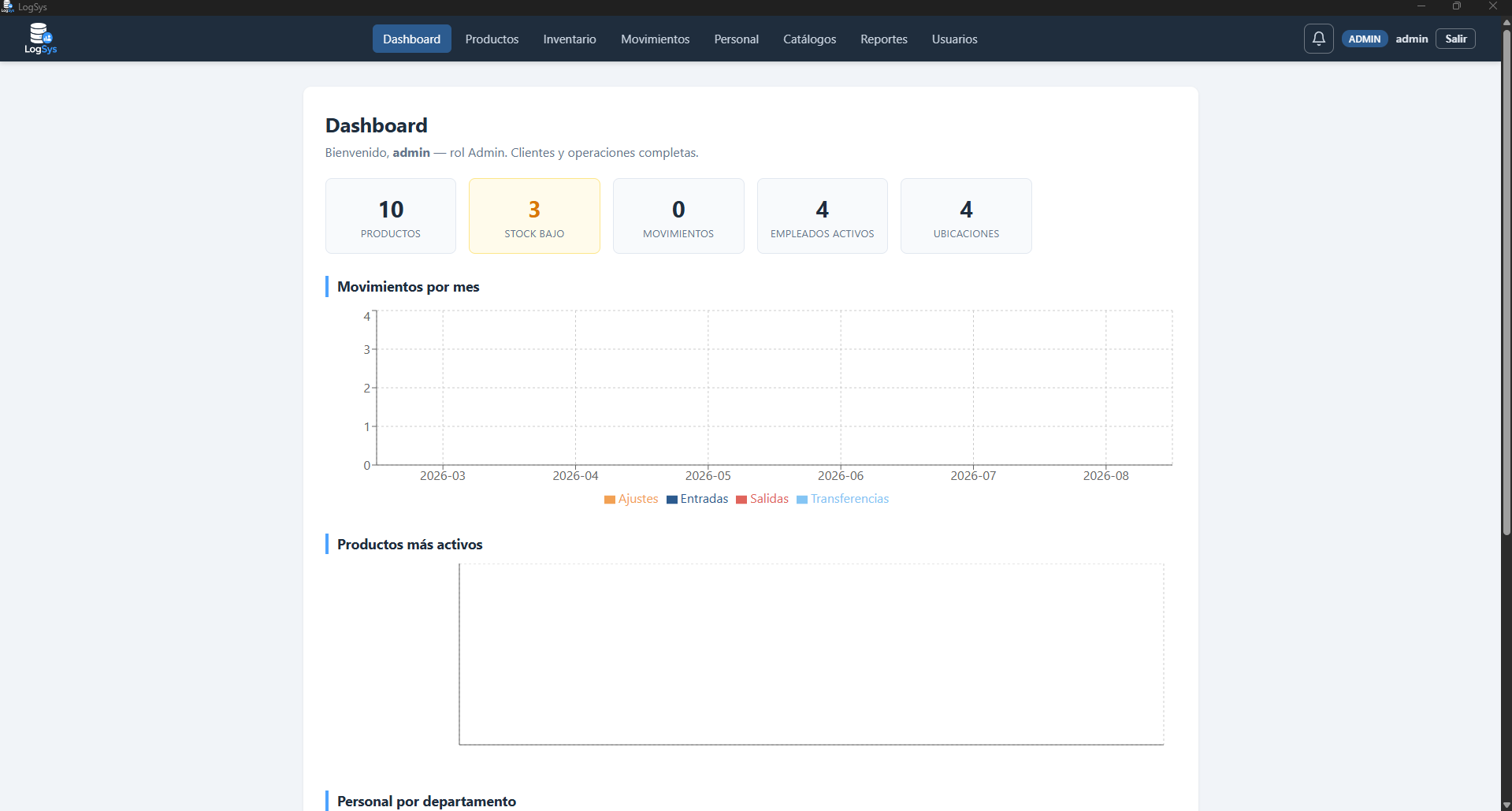Click the vertical scrollbar thumb
The height and width of the screenshot is (811, 1512).
(x=1506, y=282)
